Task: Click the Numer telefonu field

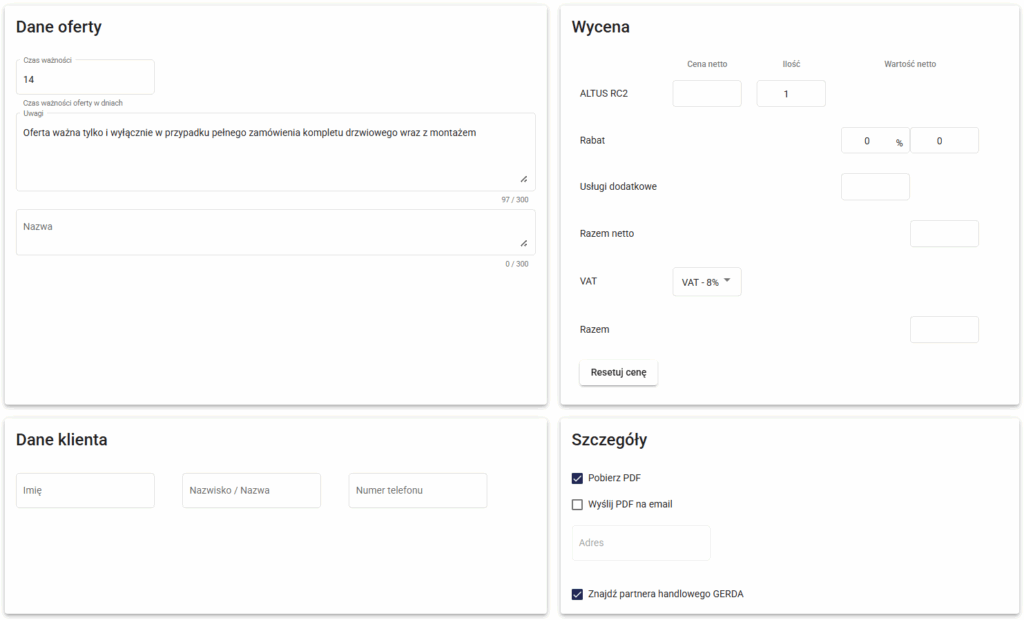Action: [417, 491]
